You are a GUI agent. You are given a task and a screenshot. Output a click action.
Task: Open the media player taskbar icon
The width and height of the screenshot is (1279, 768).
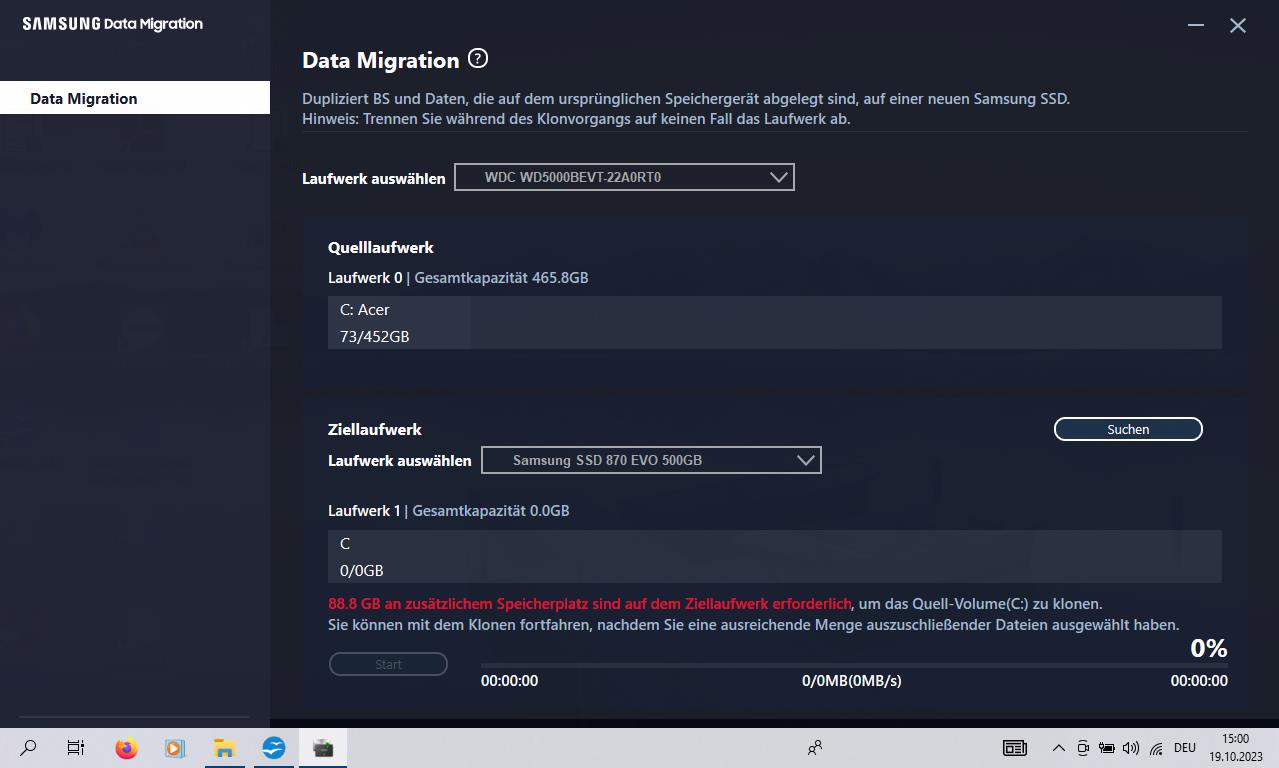175,748
